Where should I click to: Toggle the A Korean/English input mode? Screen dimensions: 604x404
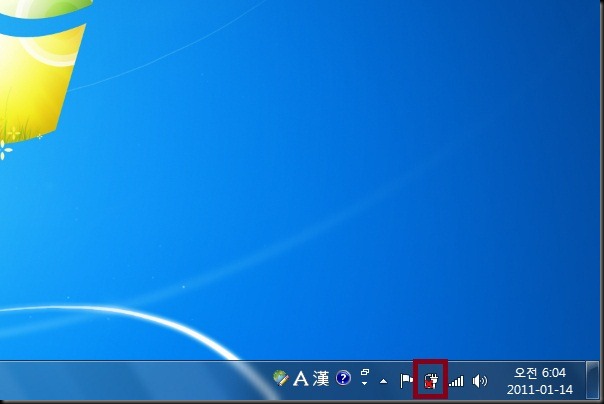[301, 379]
